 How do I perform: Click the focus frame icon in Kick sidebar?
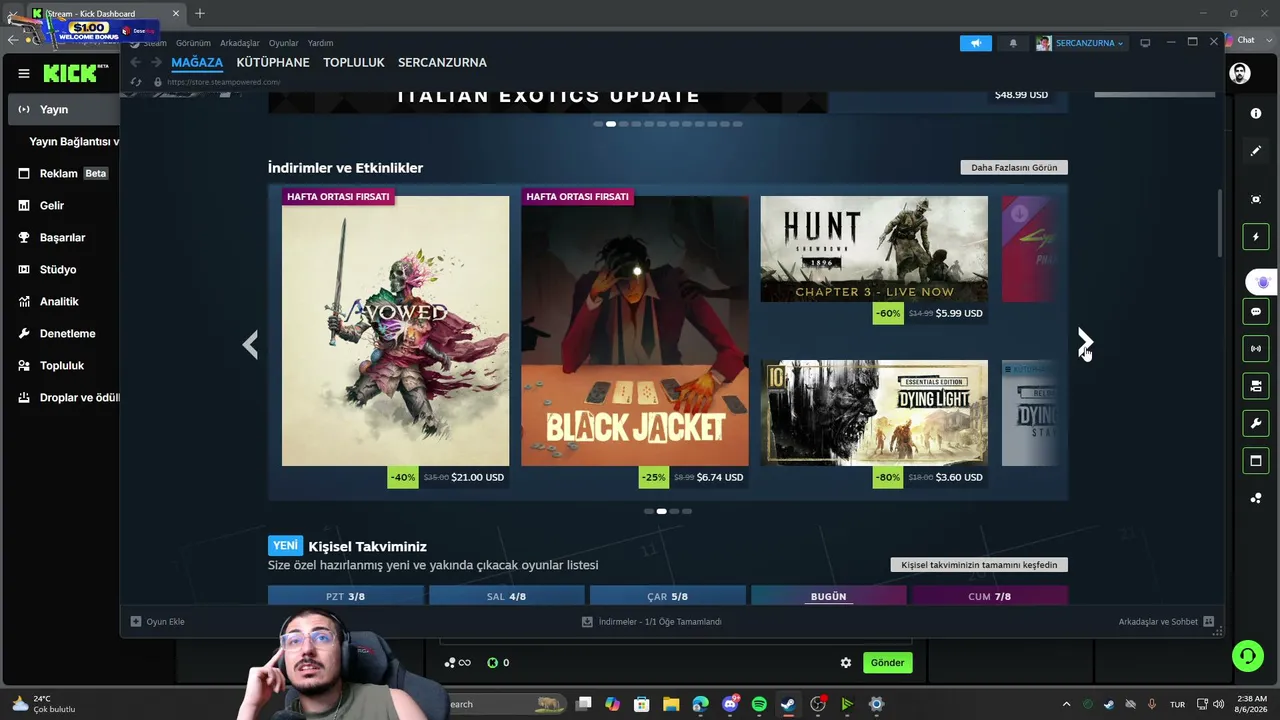pyautogui.click(x=1256, y=199)
